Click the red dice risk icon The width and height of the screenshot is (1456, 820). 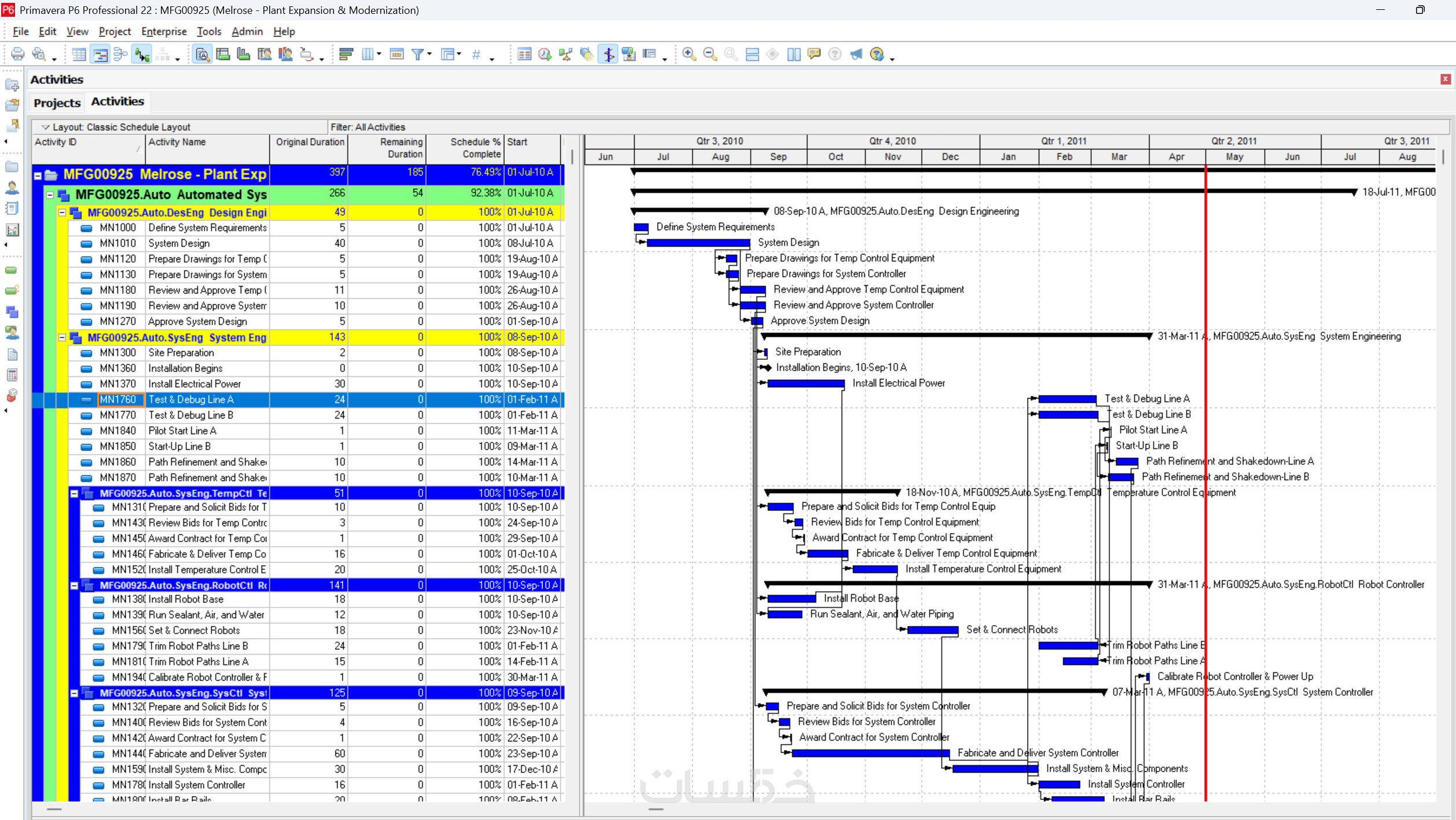12,396
